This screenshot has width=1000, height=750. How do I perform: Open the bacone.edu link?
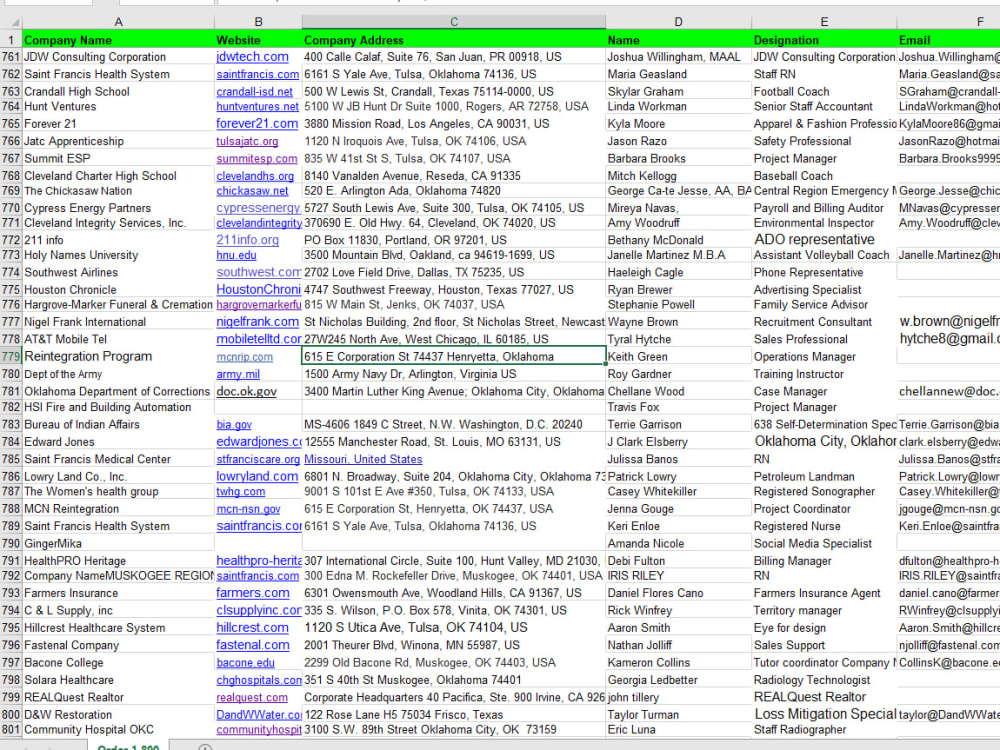[x=246, y=663]
